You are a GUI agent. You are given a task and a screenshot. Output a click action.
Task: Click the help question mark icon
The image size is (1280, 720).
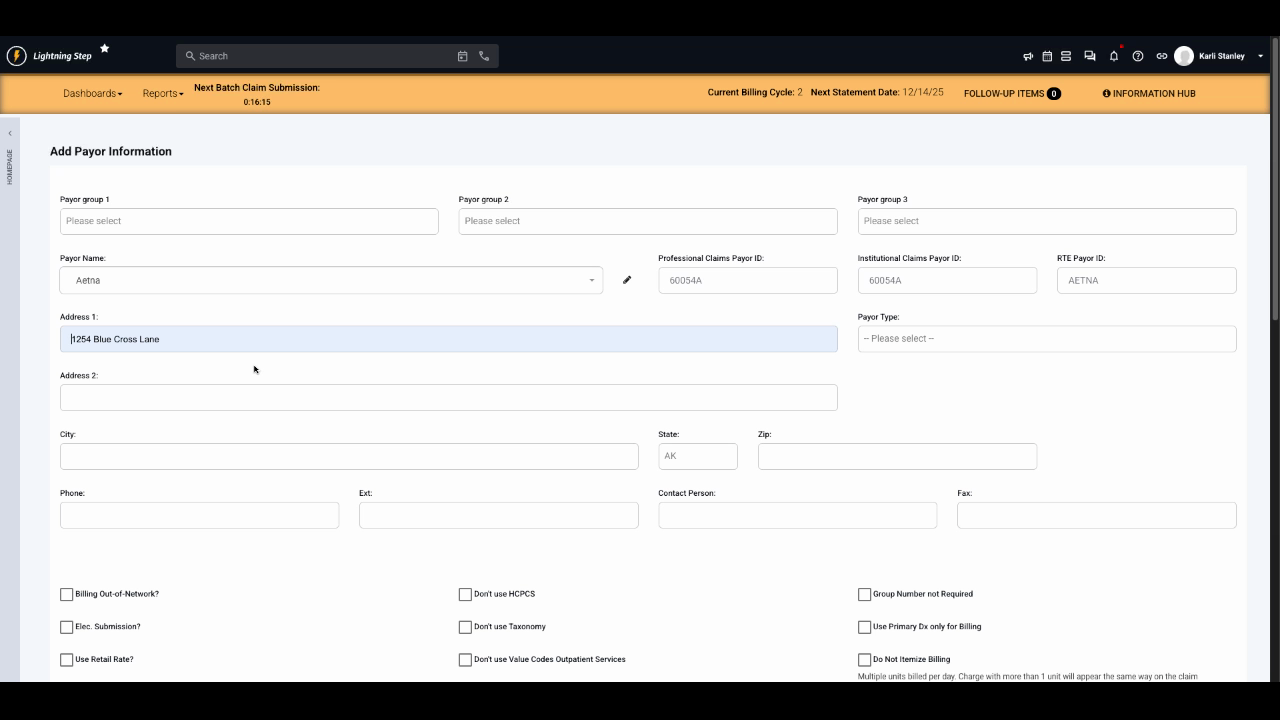pos(1138,56)
